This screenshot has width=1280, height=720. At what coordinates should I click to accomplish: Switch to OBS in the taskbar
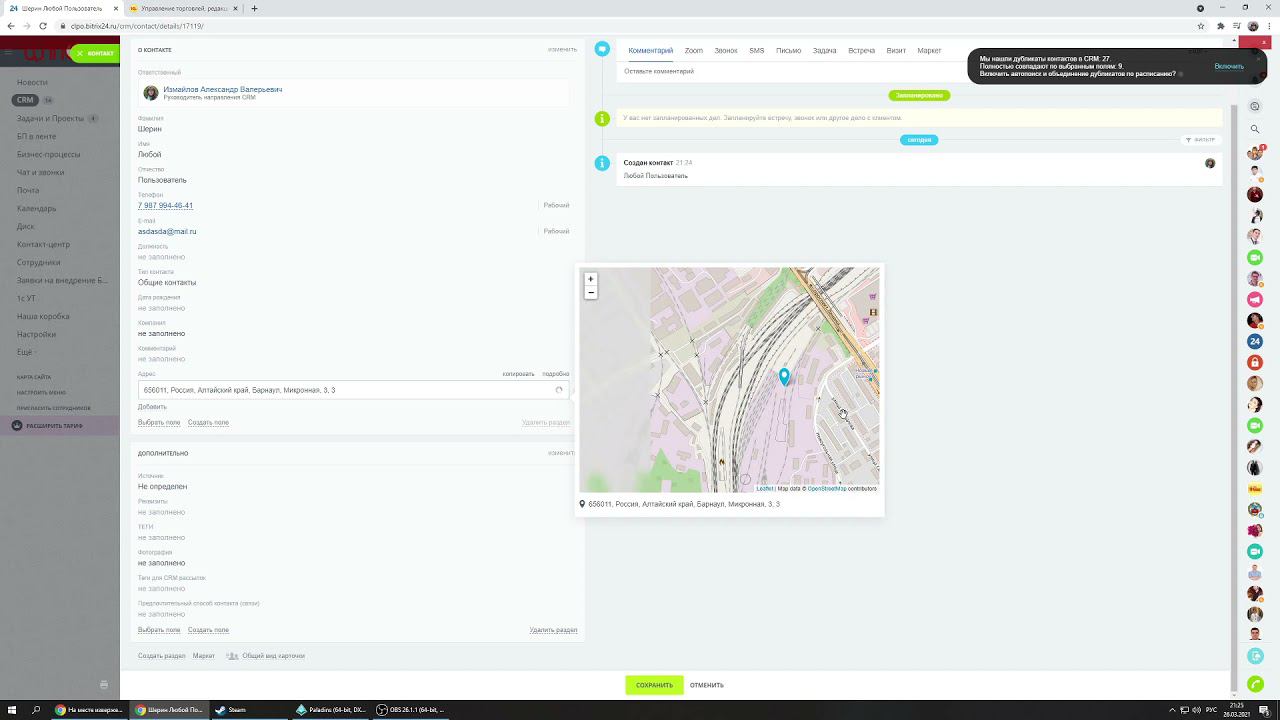click(x=411, y=710)
